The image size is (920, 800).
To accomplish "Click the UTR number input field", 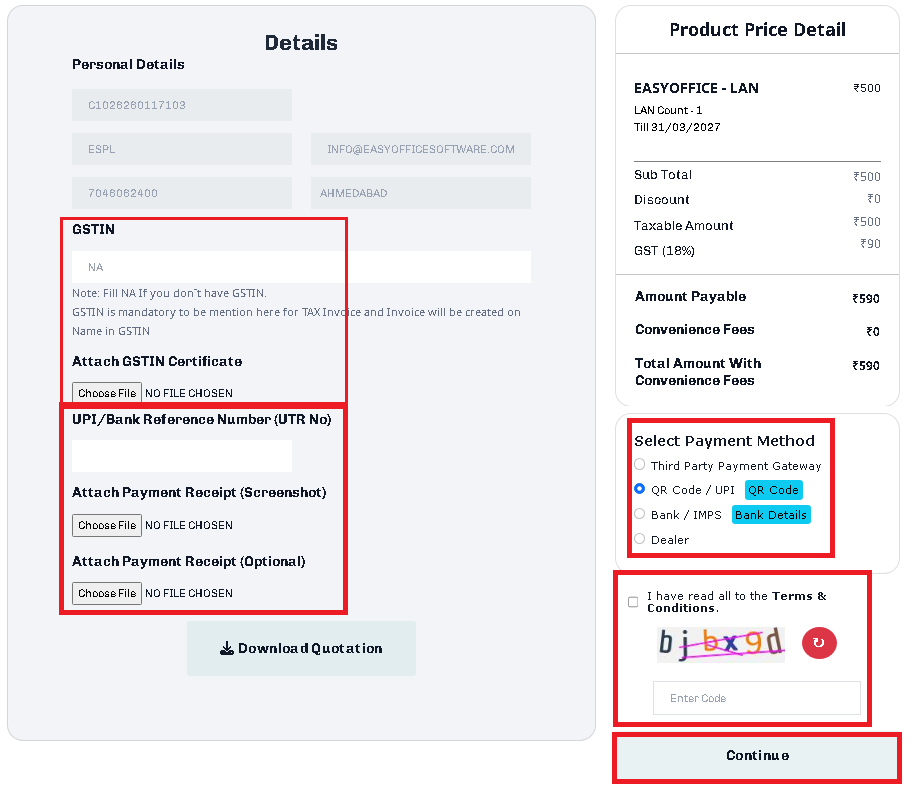I will click(182, 456).
